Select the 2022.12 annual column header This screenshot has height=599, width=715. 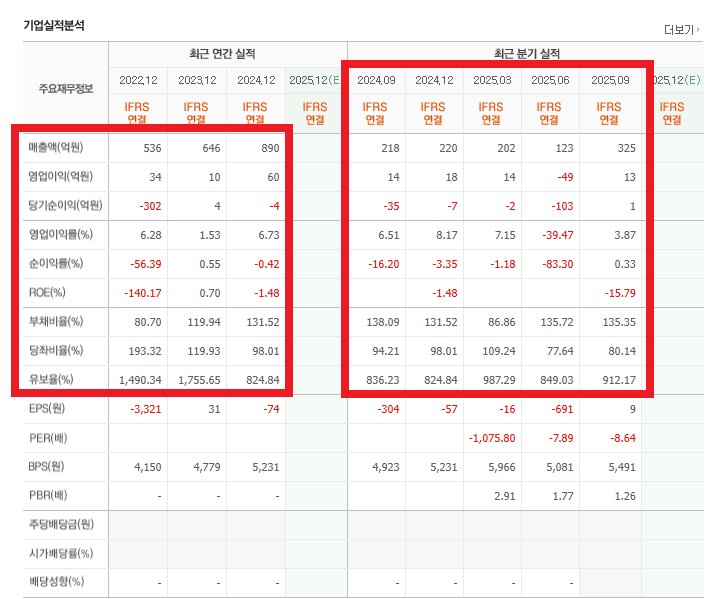point(138,80)
